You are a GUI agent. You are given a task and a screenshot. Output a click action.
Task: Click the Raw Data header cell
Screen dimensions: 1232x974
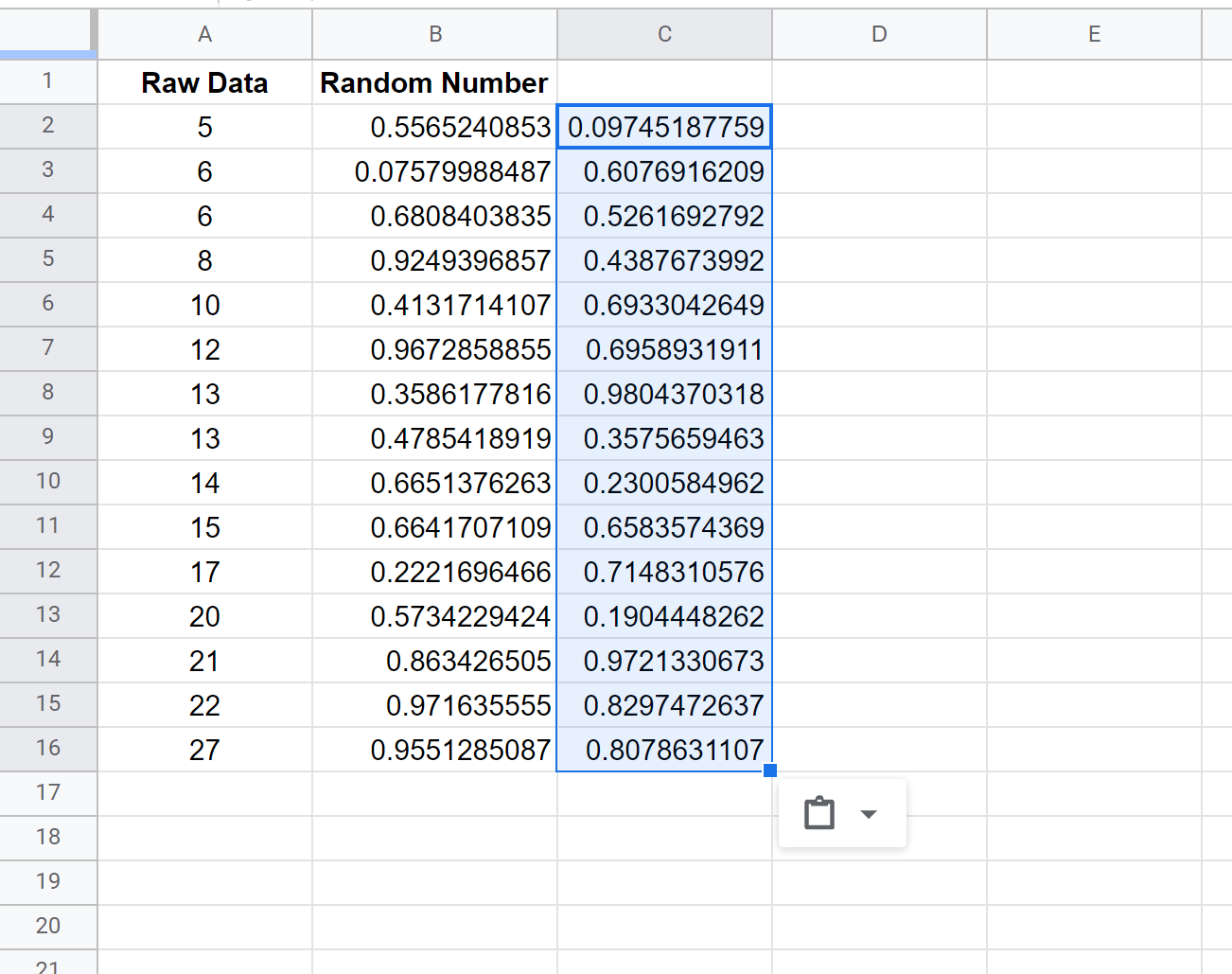click(x=204, y=83)
